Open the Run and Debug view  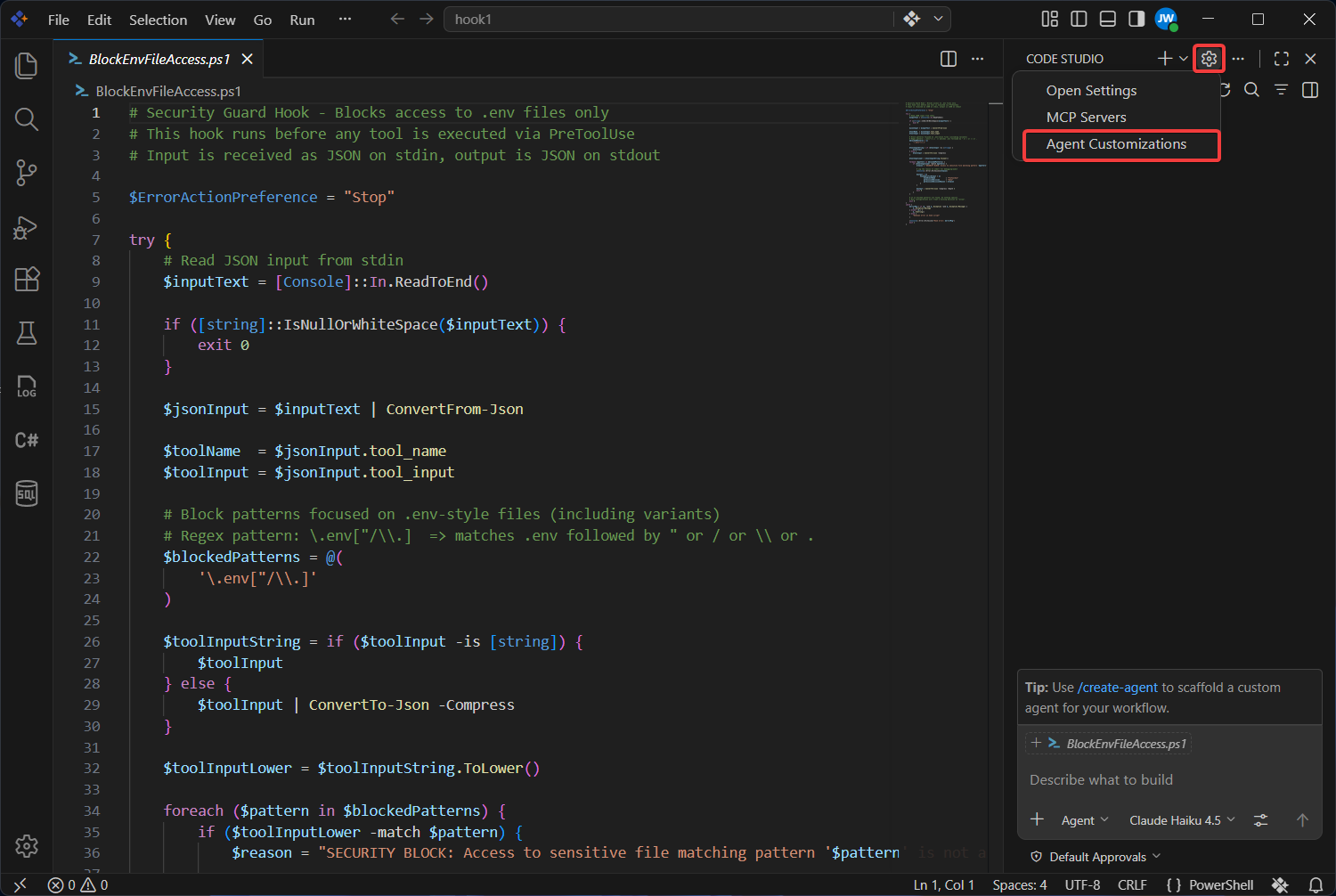click(x=27, y=227)
